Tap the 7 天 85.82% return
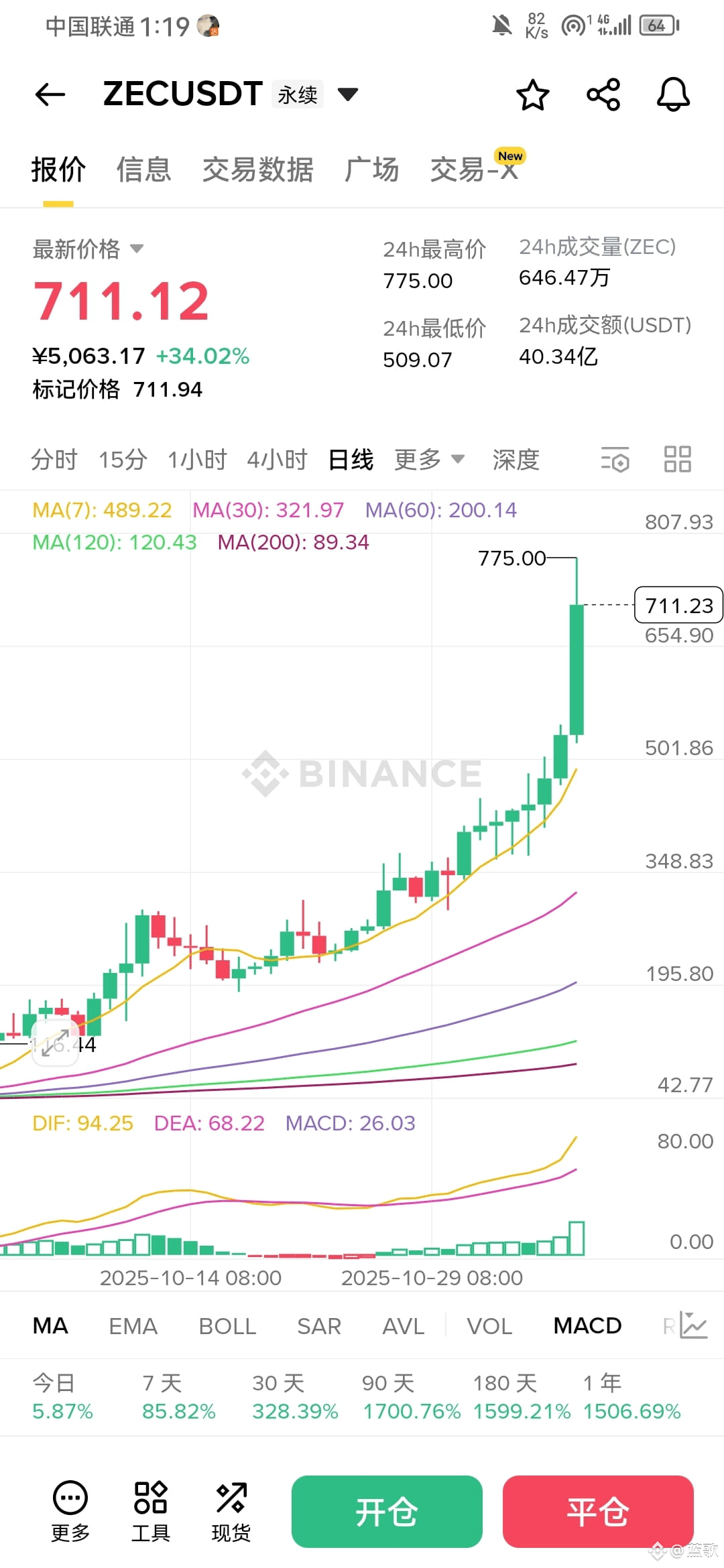The height and width of the screenshot is (1568, 724). (x=179, y=1397)
